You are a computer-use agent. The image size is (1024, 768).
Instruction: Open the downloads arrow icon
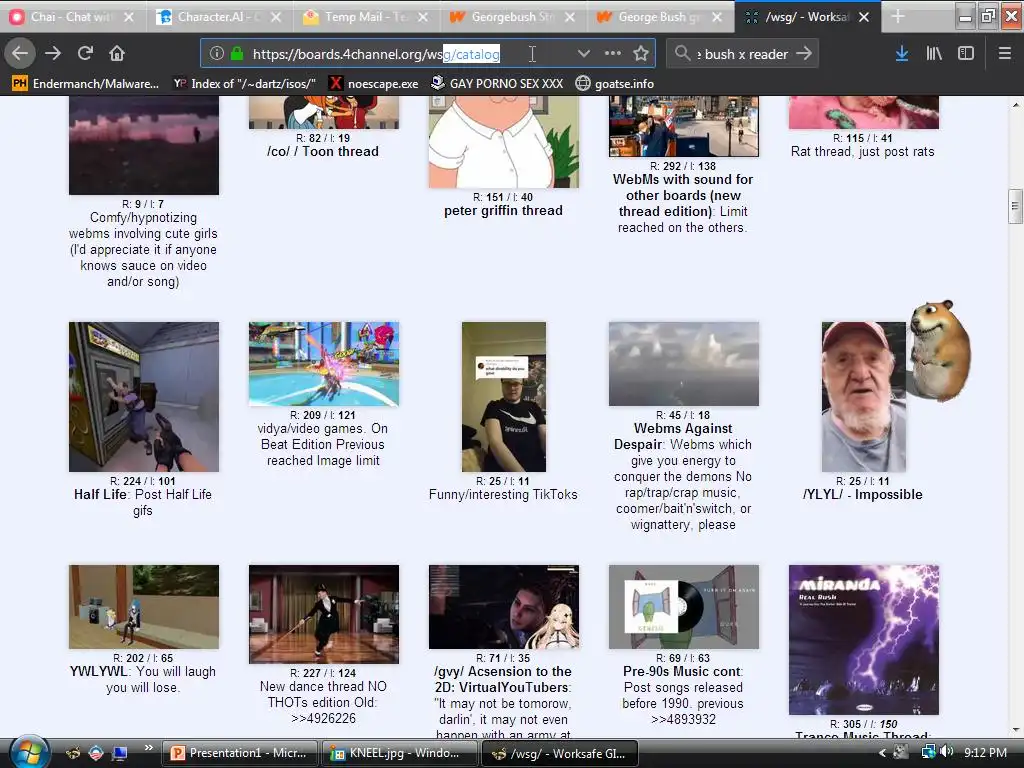pos(902,54)
